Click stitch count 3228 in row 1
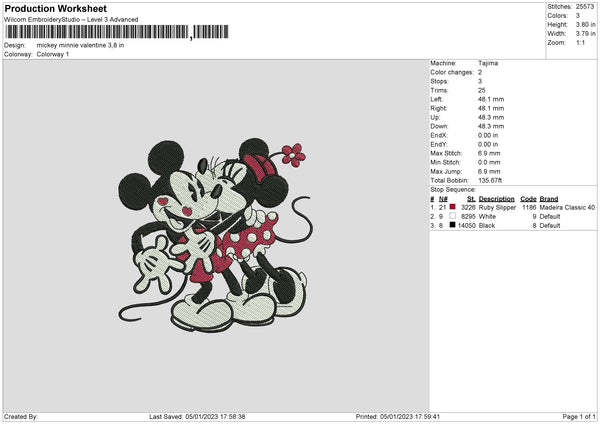This screenshot has height=424, width=600. pyautogui.click(x=468, y=207)
